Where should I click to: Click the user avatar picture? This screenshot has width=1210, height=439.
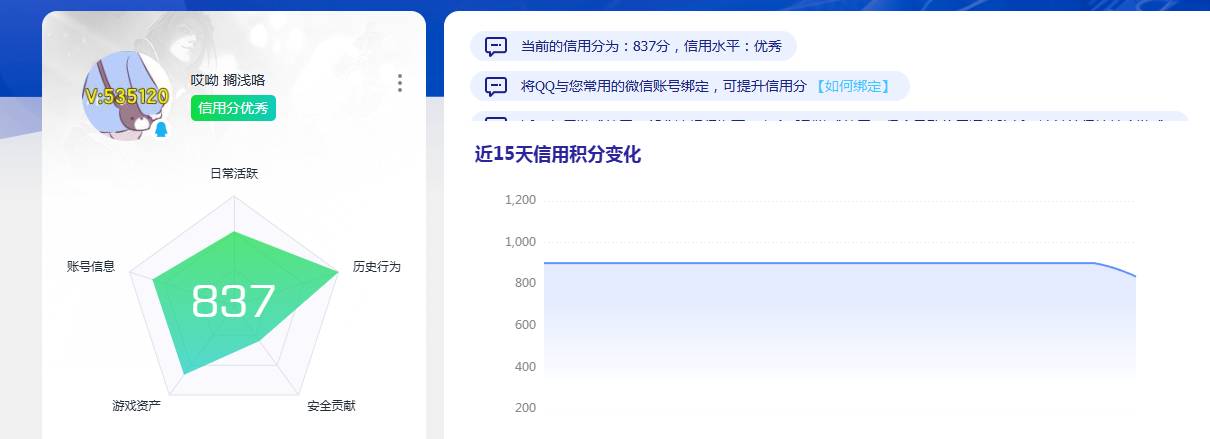coord(127,96)
